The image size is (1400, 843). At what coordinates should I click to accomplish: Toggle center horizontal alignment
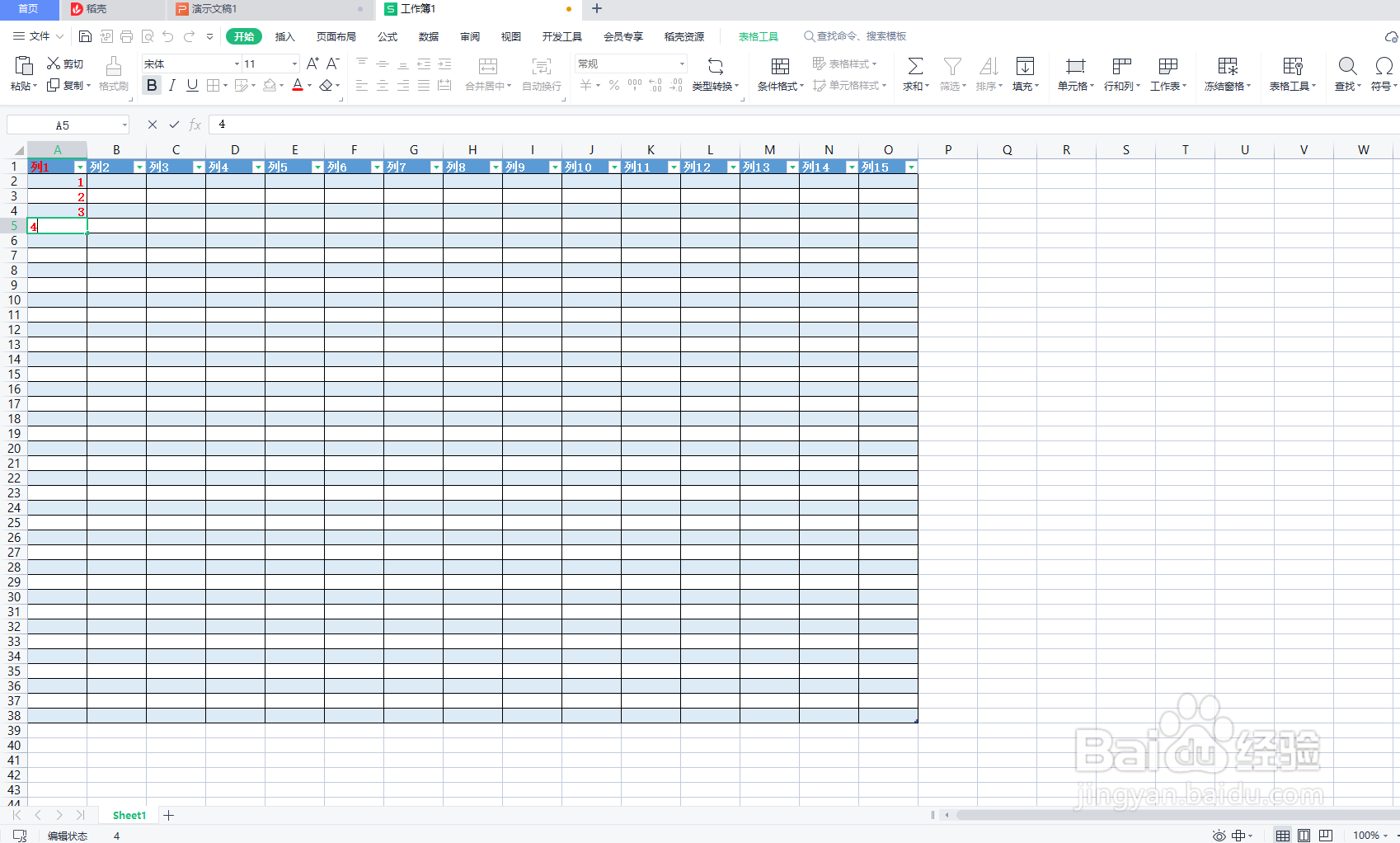(x=383, y=85)
